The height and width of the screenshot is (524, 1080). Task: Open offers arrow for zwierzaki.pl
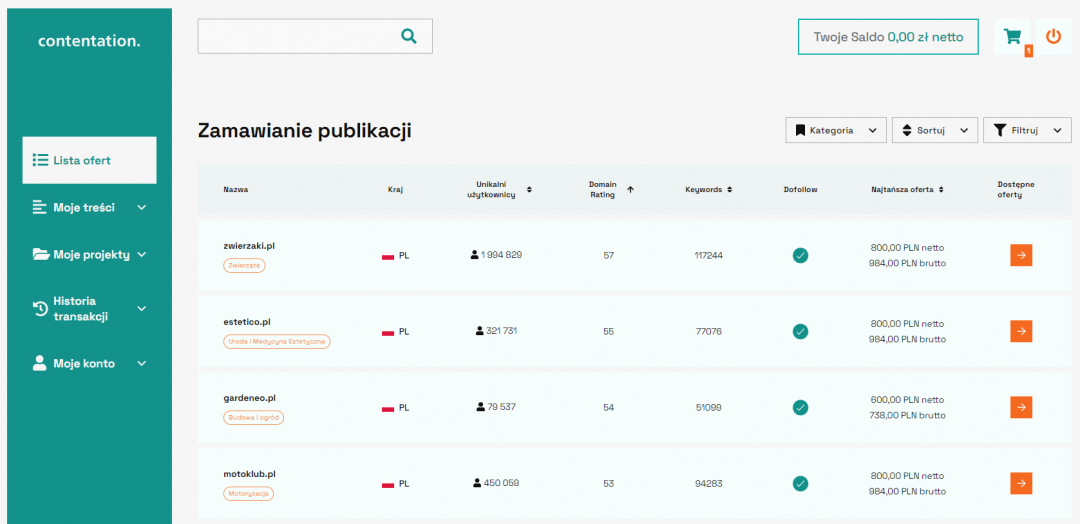pyautogui.click(x=1020, y=255)
